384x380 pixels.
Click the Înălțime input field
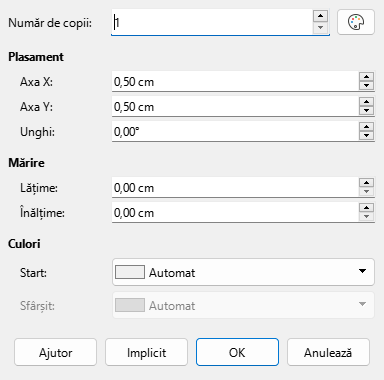[235, 213]
